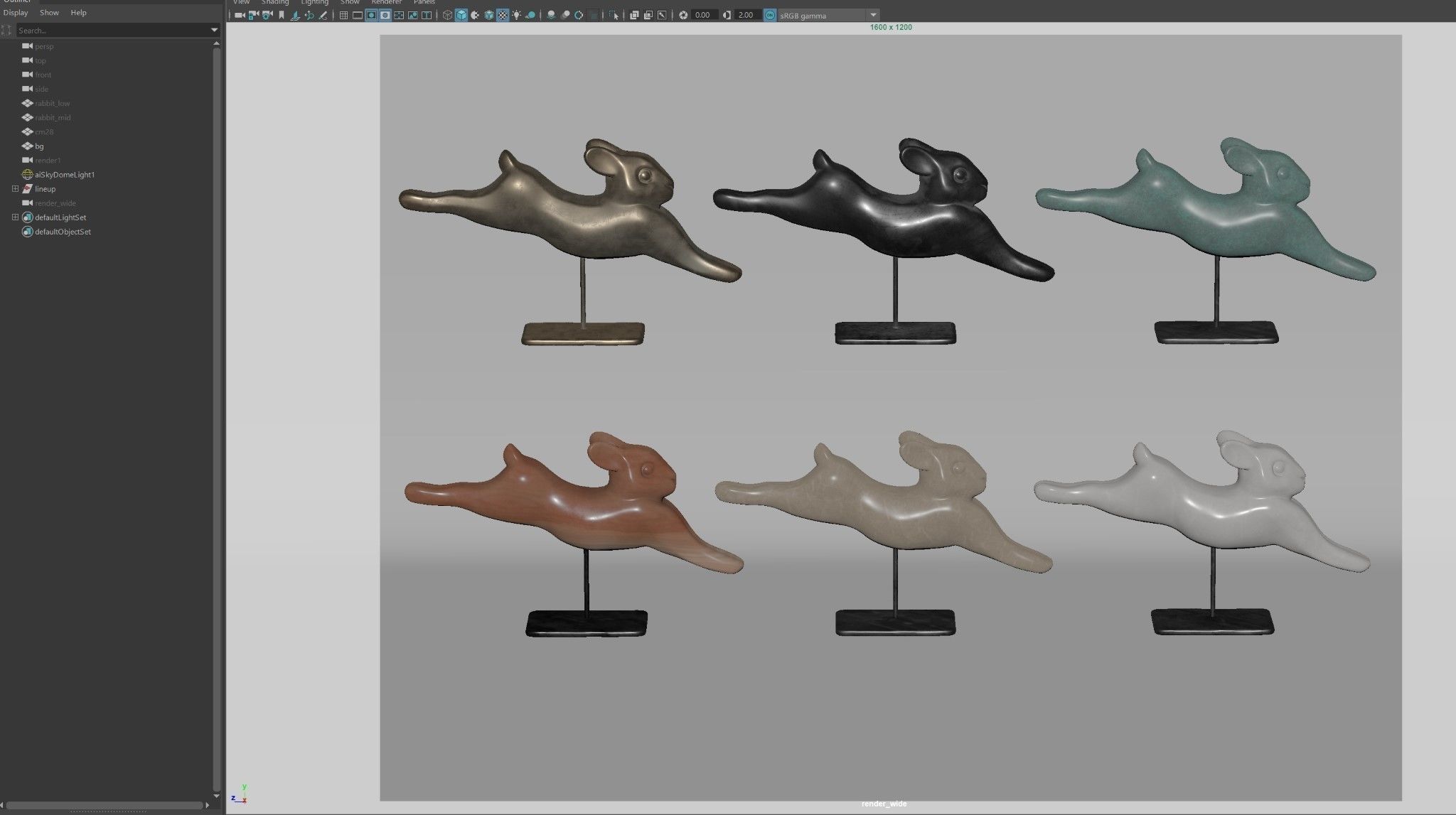Select aiSkyDomeLight1 in the outliner
1456x815 pixels.
64,175
